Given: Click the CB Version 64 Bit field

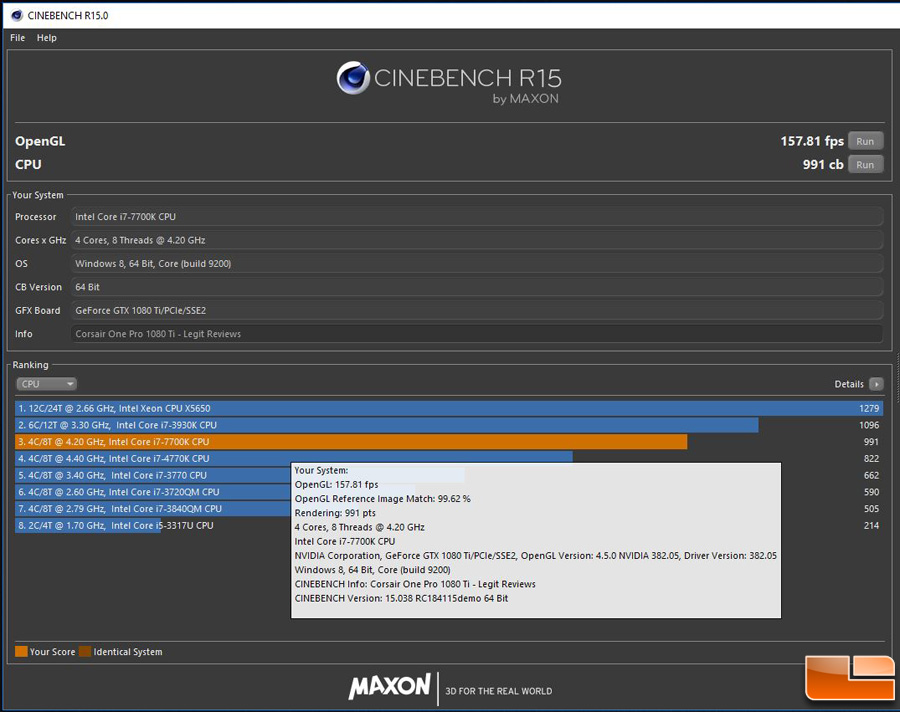Looking at the screenshot, I should point(476,287).
